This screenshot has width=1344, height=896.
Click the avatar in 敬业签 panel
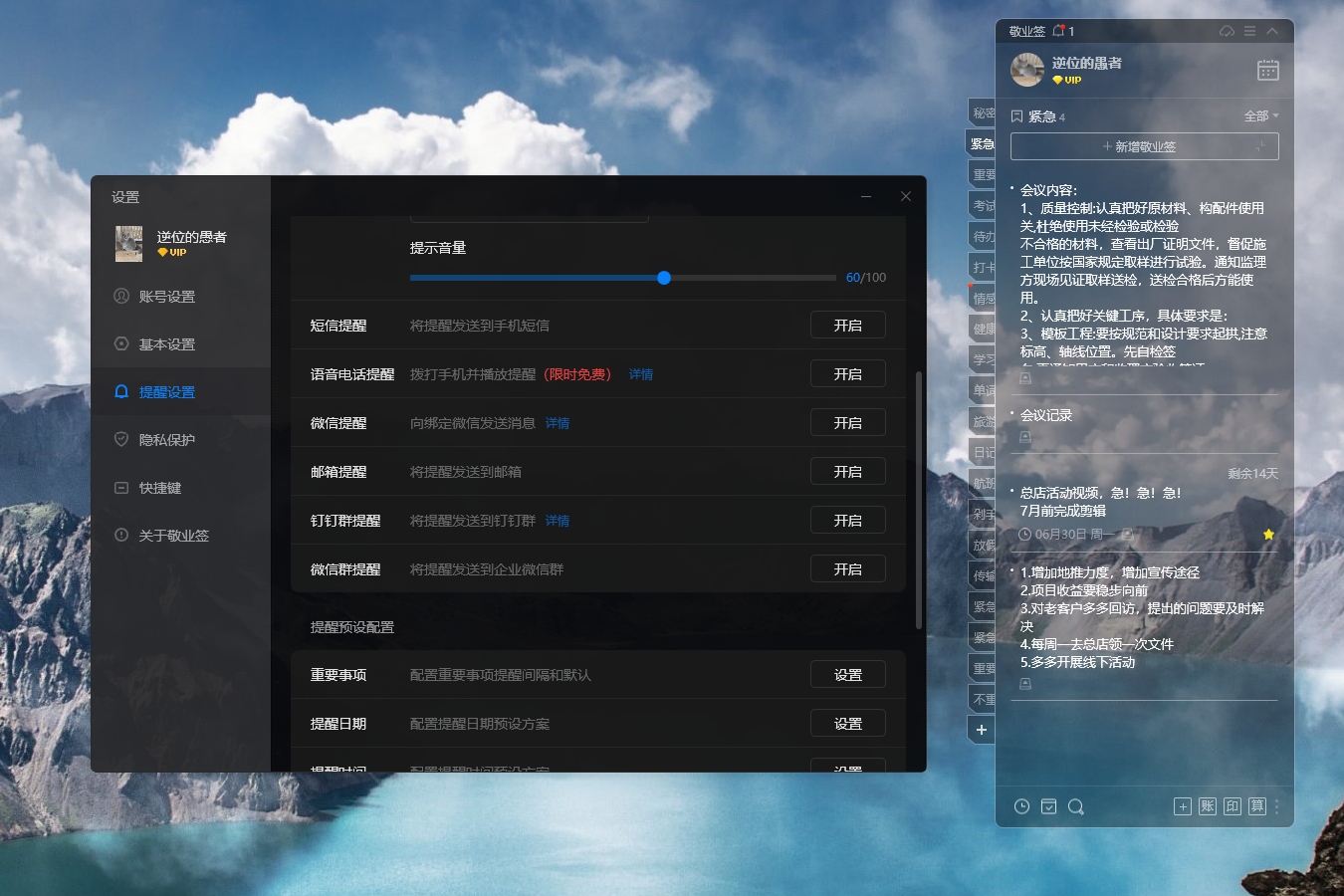(x=1027, y=70)
